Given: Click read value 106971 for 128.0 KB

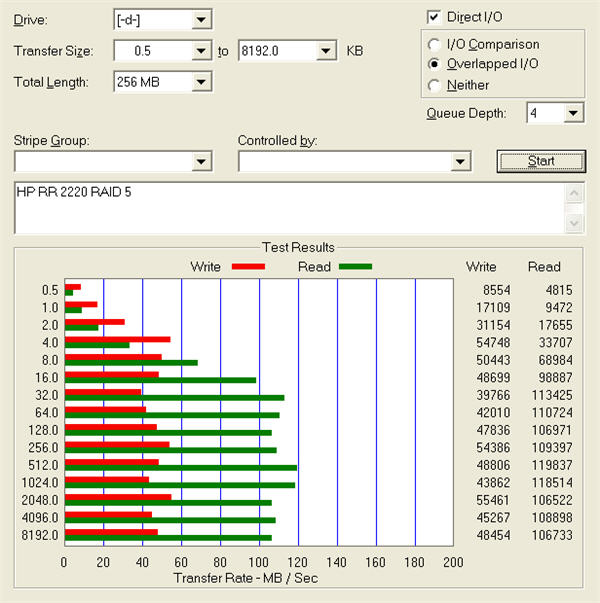Looking at the screenshot, I should 552,430.
